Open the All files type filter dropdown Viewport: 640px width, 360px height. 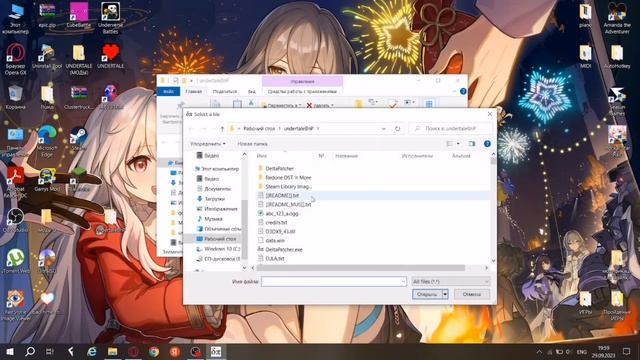tap(450, 281)
